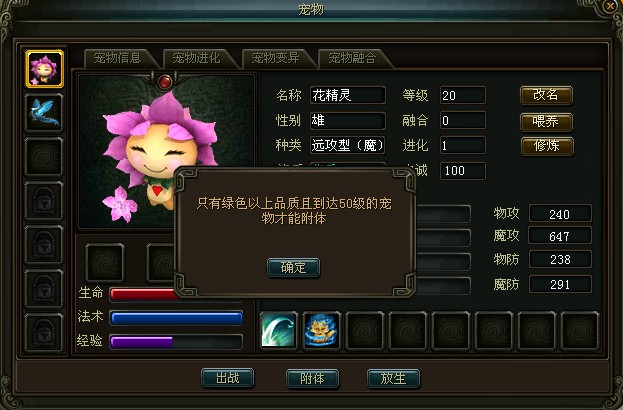Click the 喂养 feed button
623x410 pixels.
point(546,121)
